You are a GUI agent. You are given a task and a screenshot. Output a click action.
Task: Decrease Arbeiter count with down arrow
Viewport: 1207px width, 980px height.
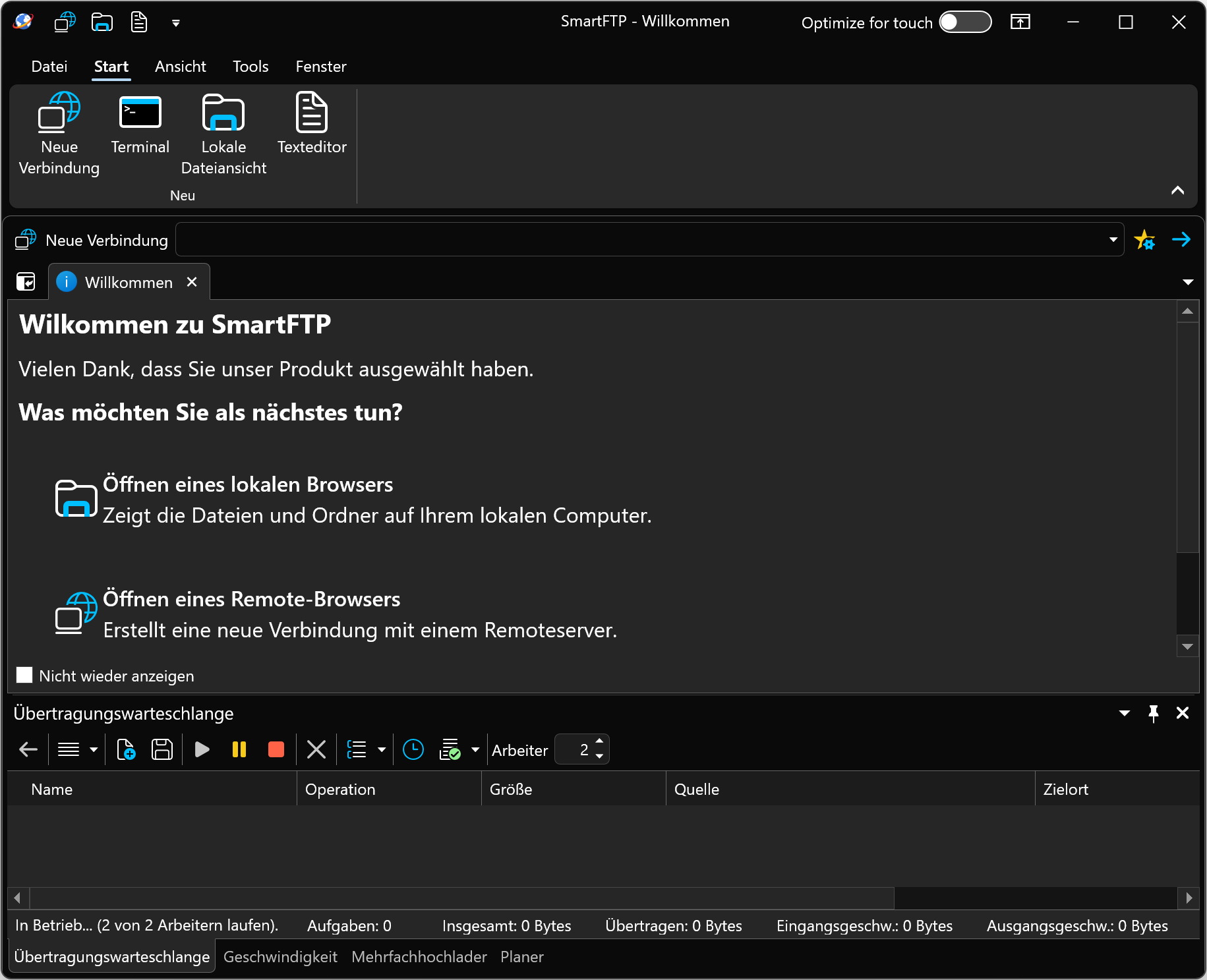tap(599, 757)
